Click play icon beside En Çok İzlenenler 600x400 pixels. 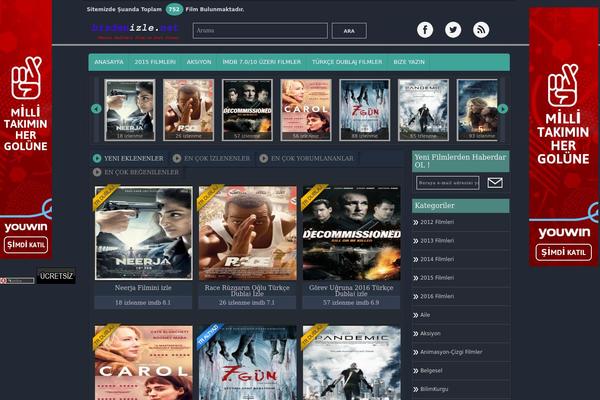tap(177, 158)
